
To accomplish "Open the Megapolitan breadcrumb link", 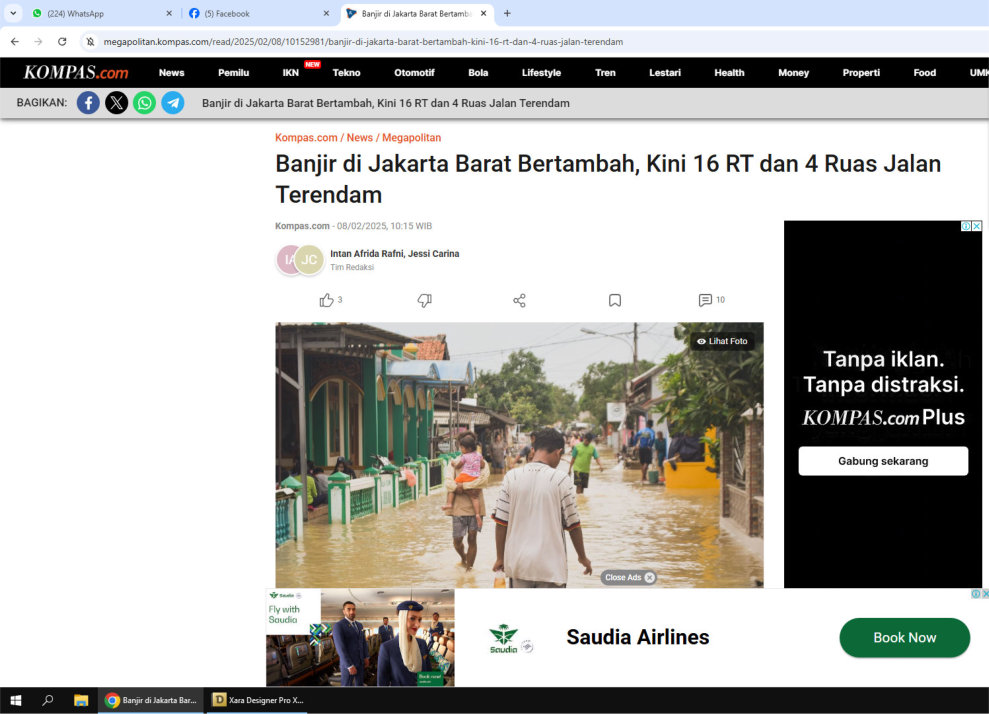I will 411,138.
